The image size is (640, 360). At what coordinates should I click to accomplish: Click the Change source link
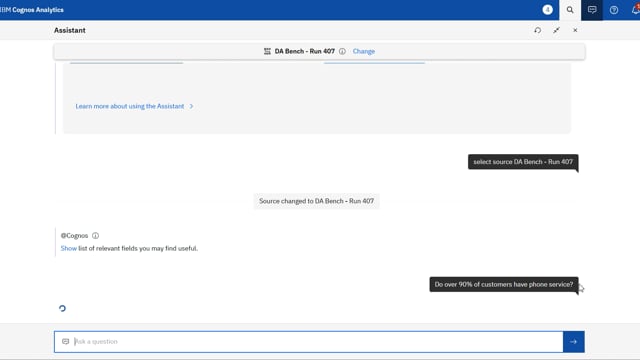364,51
